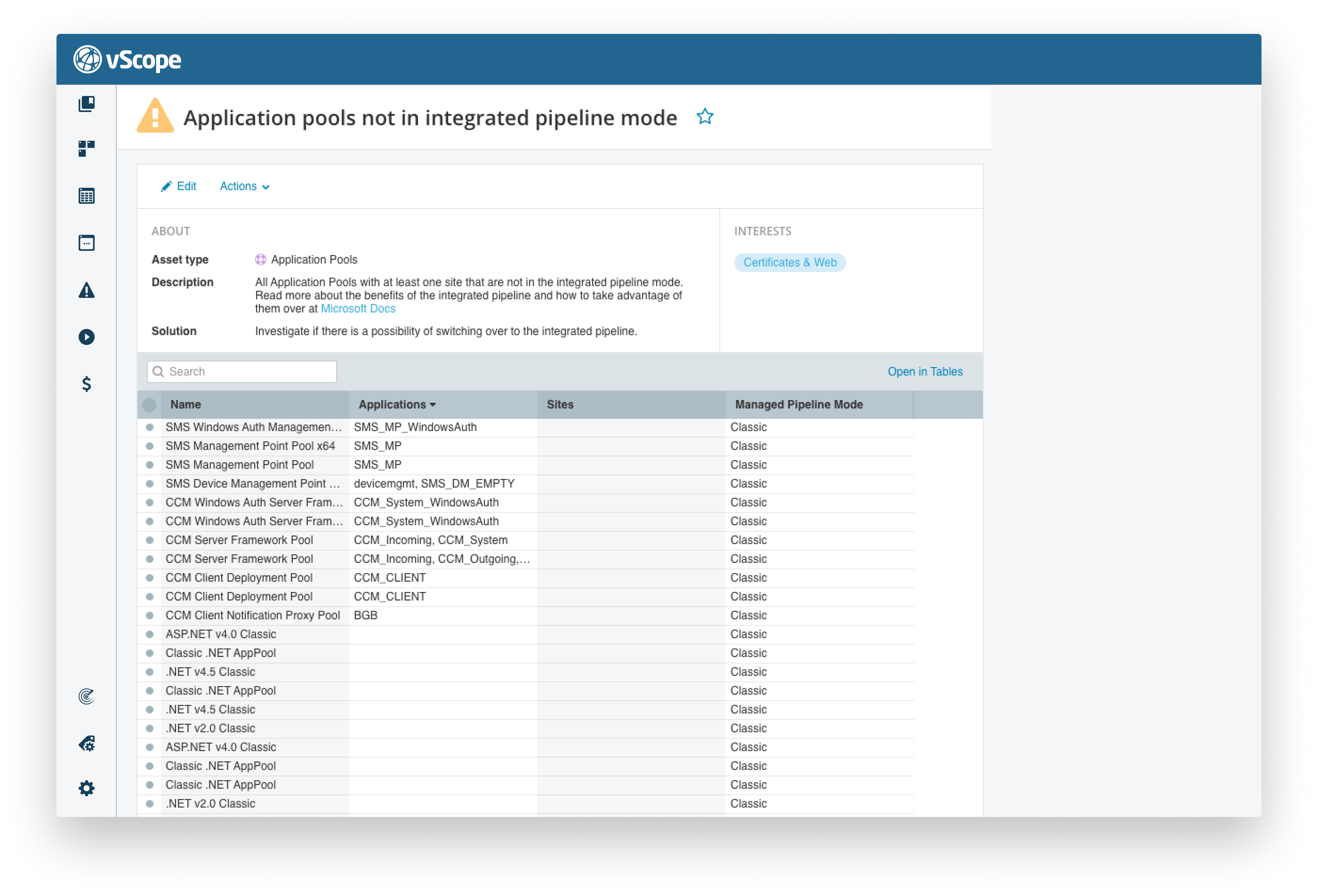The image size is (1318, 896).
Task: Click the SMS Device Management Point name
Action: pyautogui.click(x=252, y=484)
